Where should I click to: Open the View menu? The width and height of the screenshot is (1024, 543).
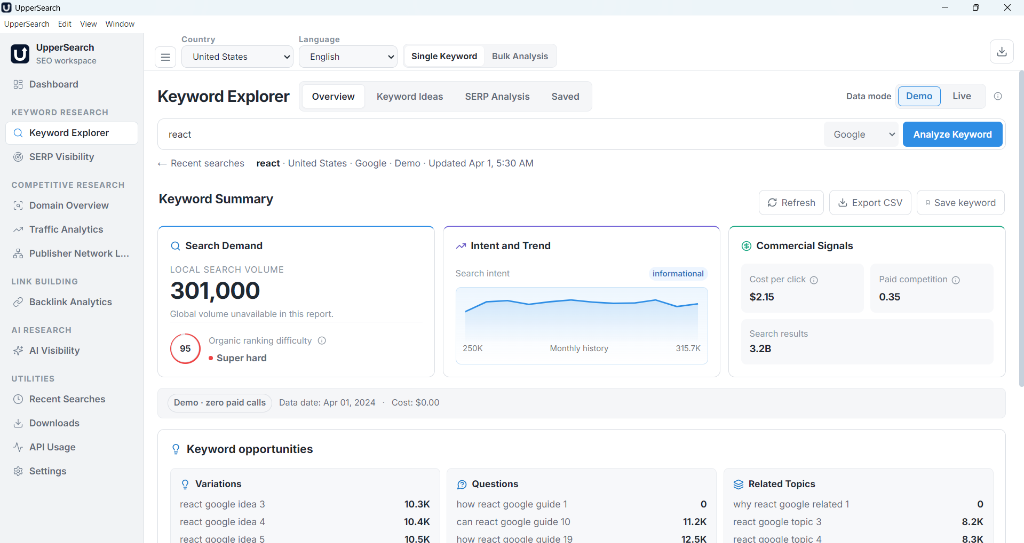pos(88,24)
